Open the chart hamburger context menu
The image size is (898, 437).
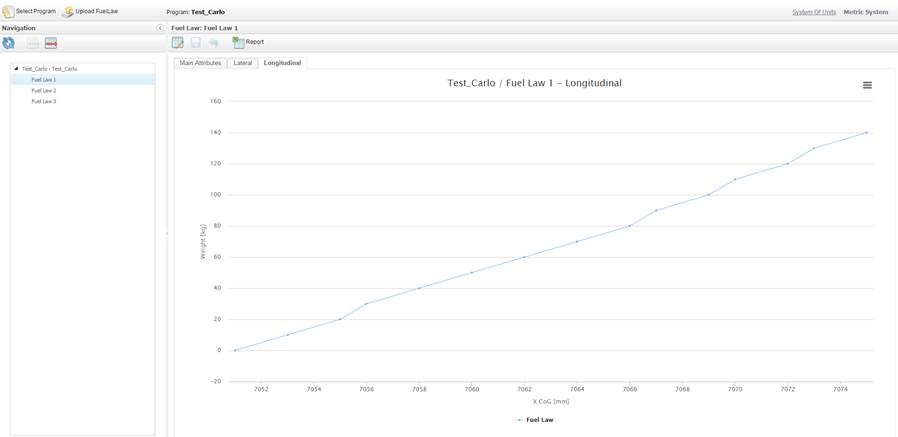tap(867, 85)
